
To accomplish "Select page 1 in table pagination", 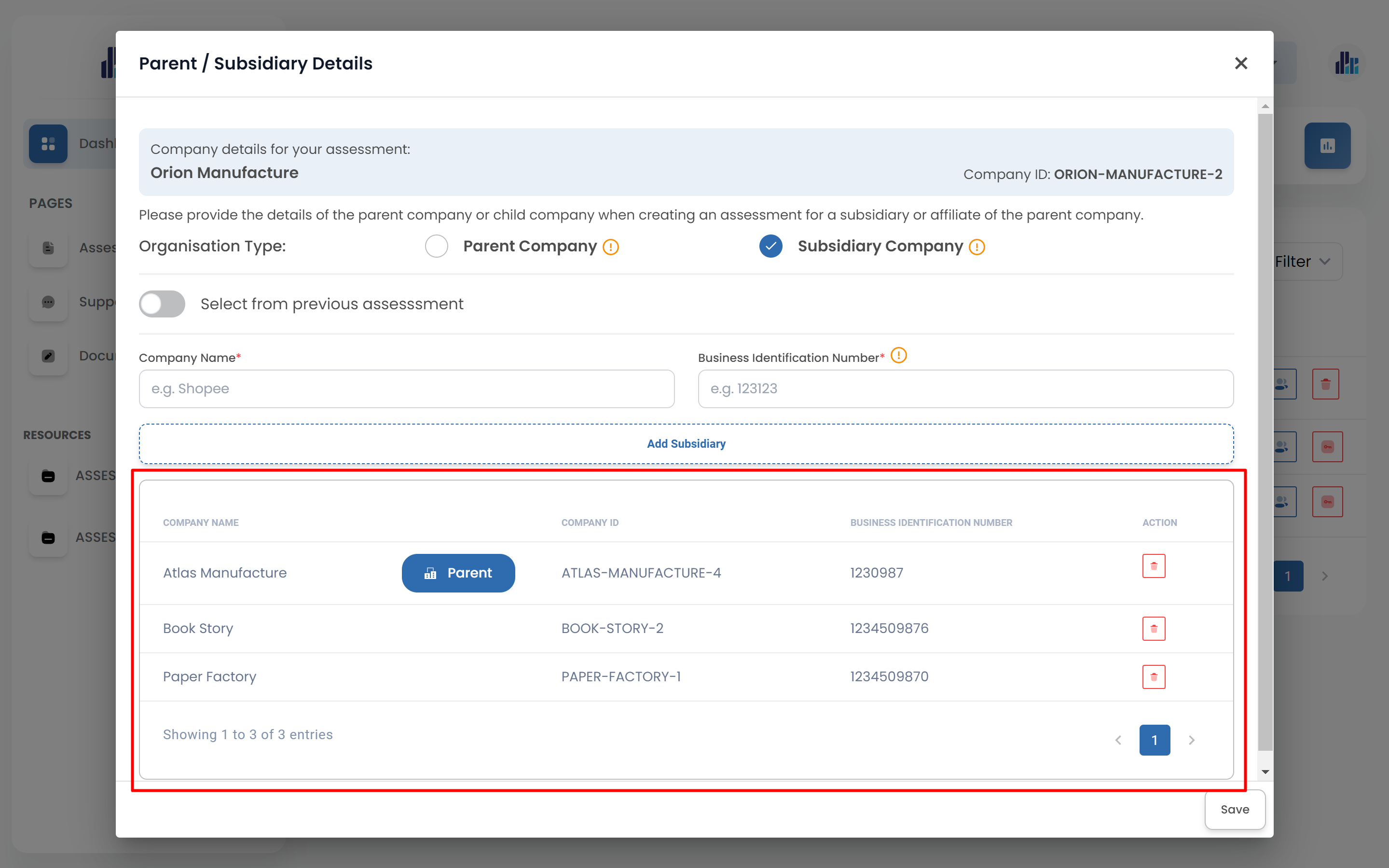I will coord(1154,740).
